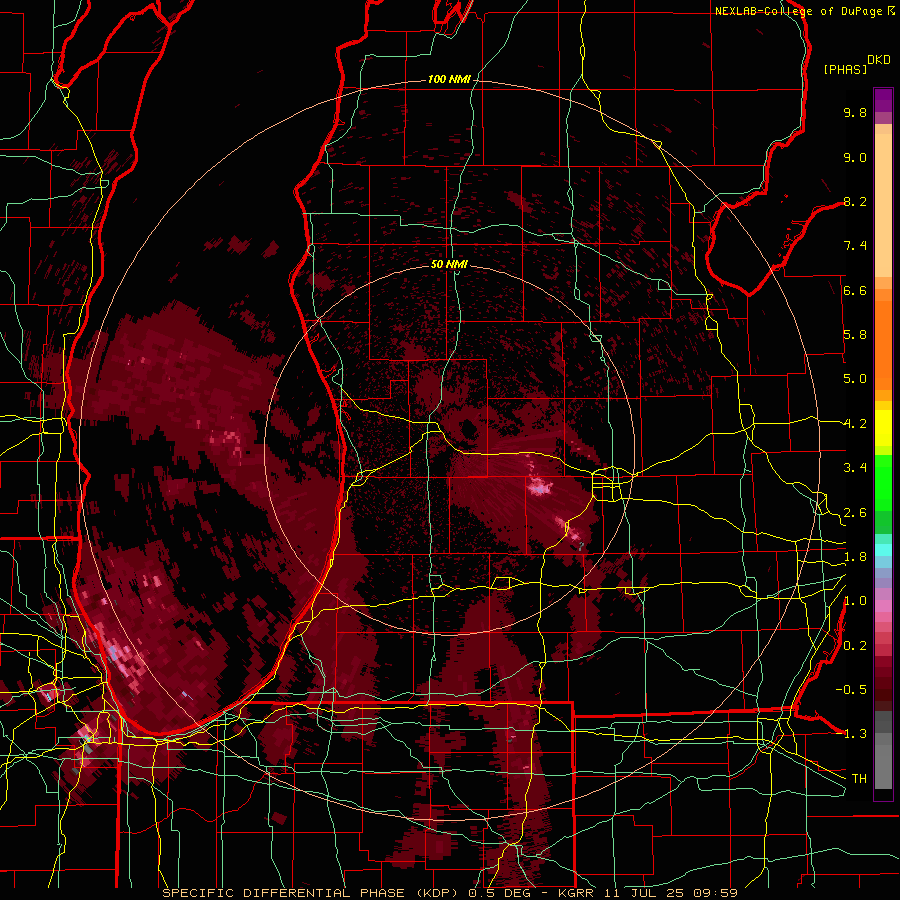Viewport: 900px width, 900px height.
Task: Click the 50 NMI range ring label
Action: click(449, 264)
